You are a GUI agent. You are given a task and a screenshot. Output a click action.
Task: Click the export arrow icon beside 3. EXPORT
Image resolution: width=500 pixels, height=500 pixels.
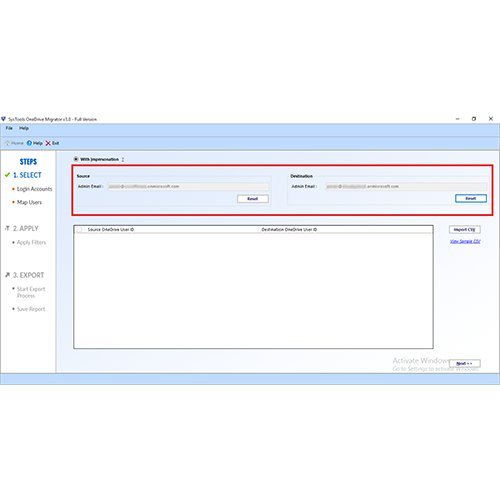point(7,275)
